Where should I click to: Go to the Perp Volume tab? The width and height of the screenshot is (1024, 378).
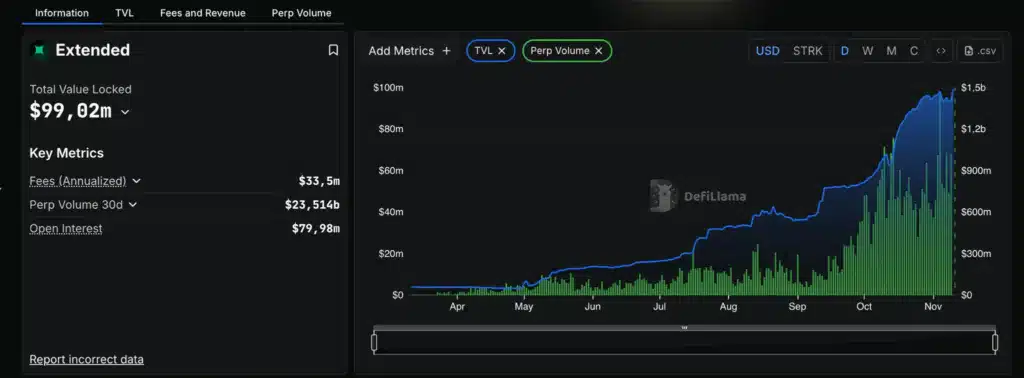301,13
